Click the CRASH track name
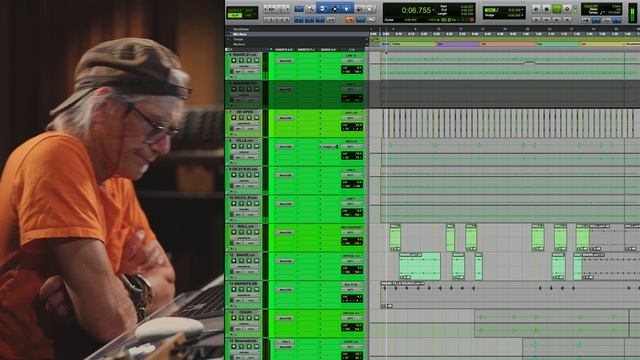The image size is (640, 360). [246, 312]
